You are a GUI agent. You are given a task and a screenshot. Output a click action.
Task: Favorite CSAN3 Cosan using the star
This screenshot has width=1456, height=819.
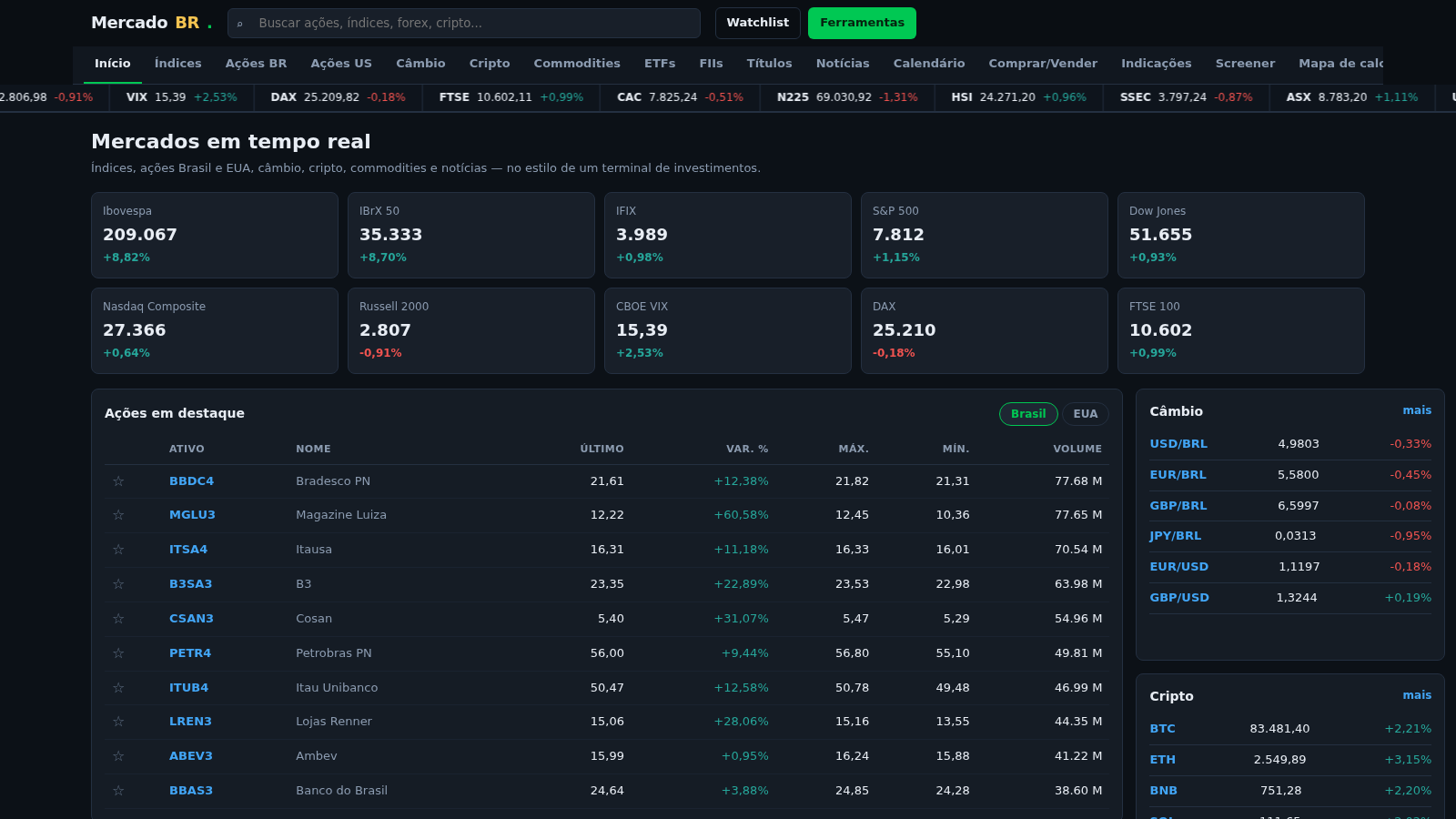[118, 619]
